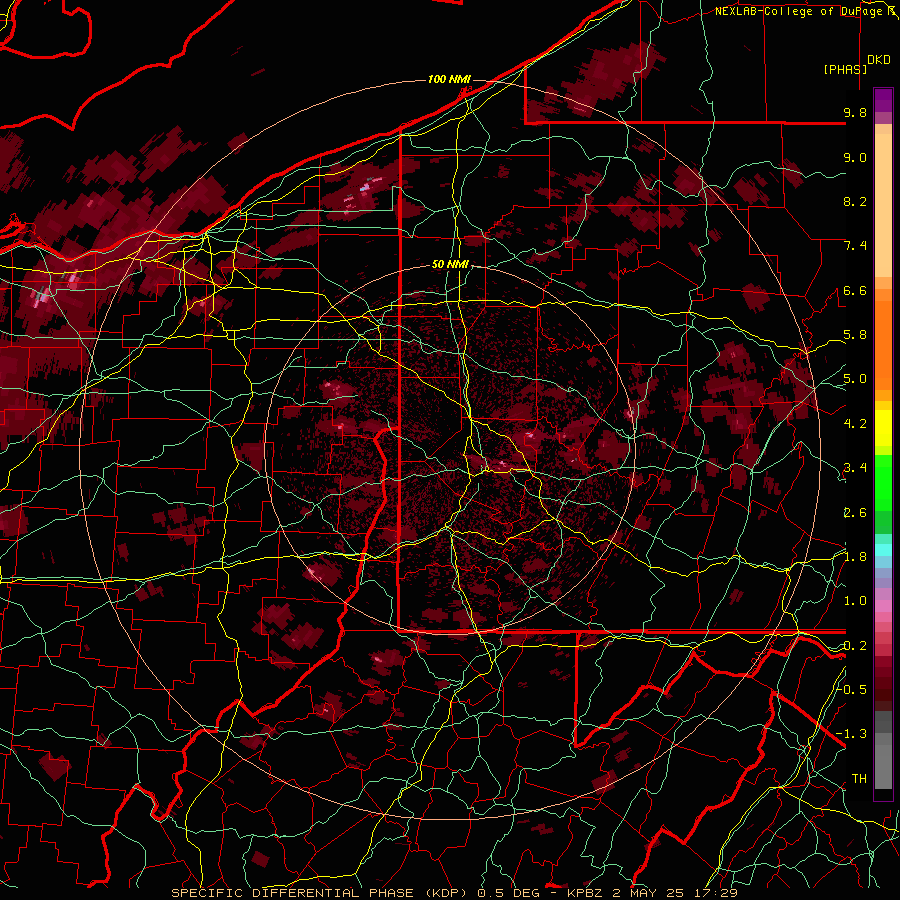Click the yellow segment of the color bar
Viewport: 900px width, 900px height.
tap(883, 427)
